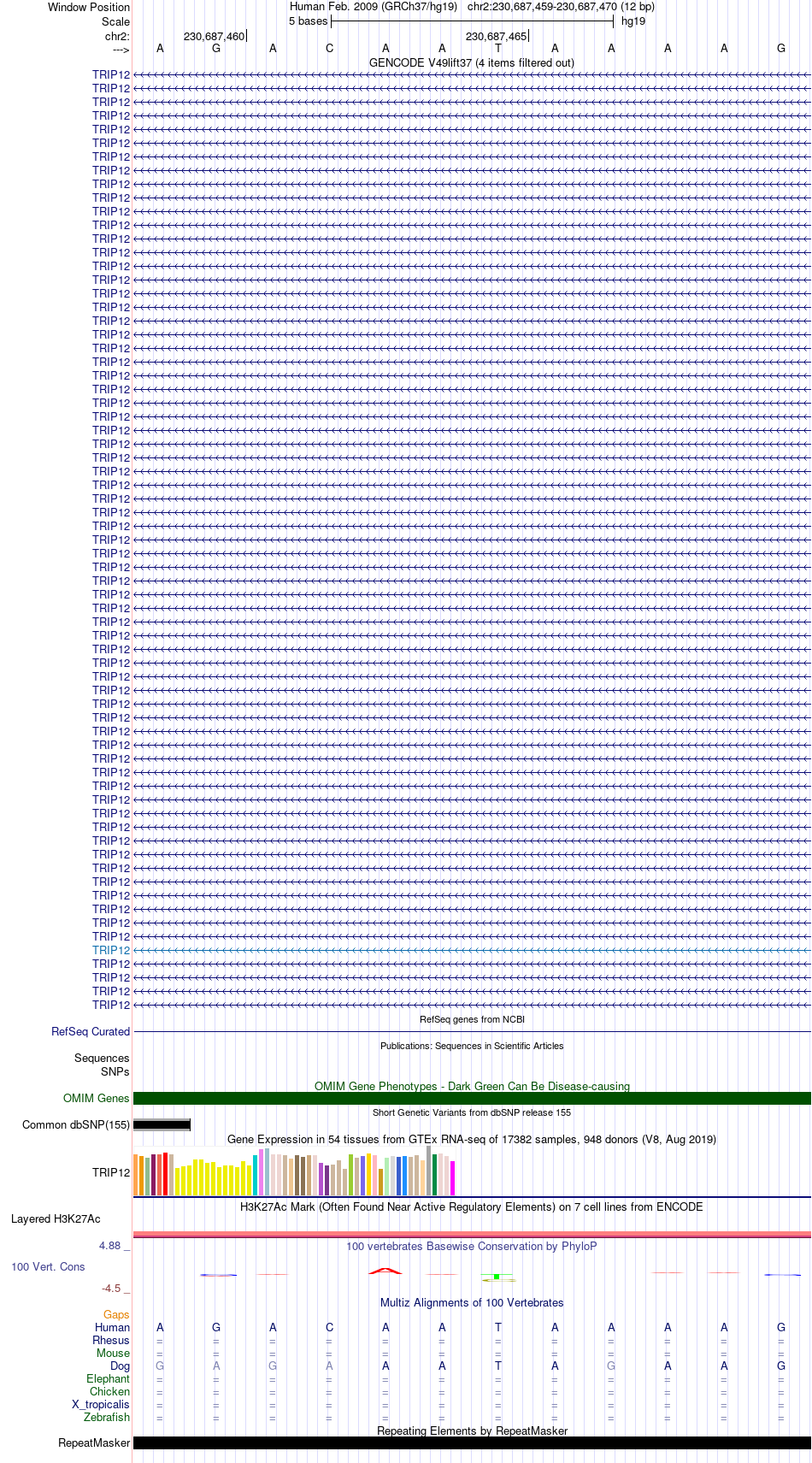Click 'Human Feb. 2009 (GRCh37/hg19)' header text
The image size is (812, 1463).
(374, 7)
